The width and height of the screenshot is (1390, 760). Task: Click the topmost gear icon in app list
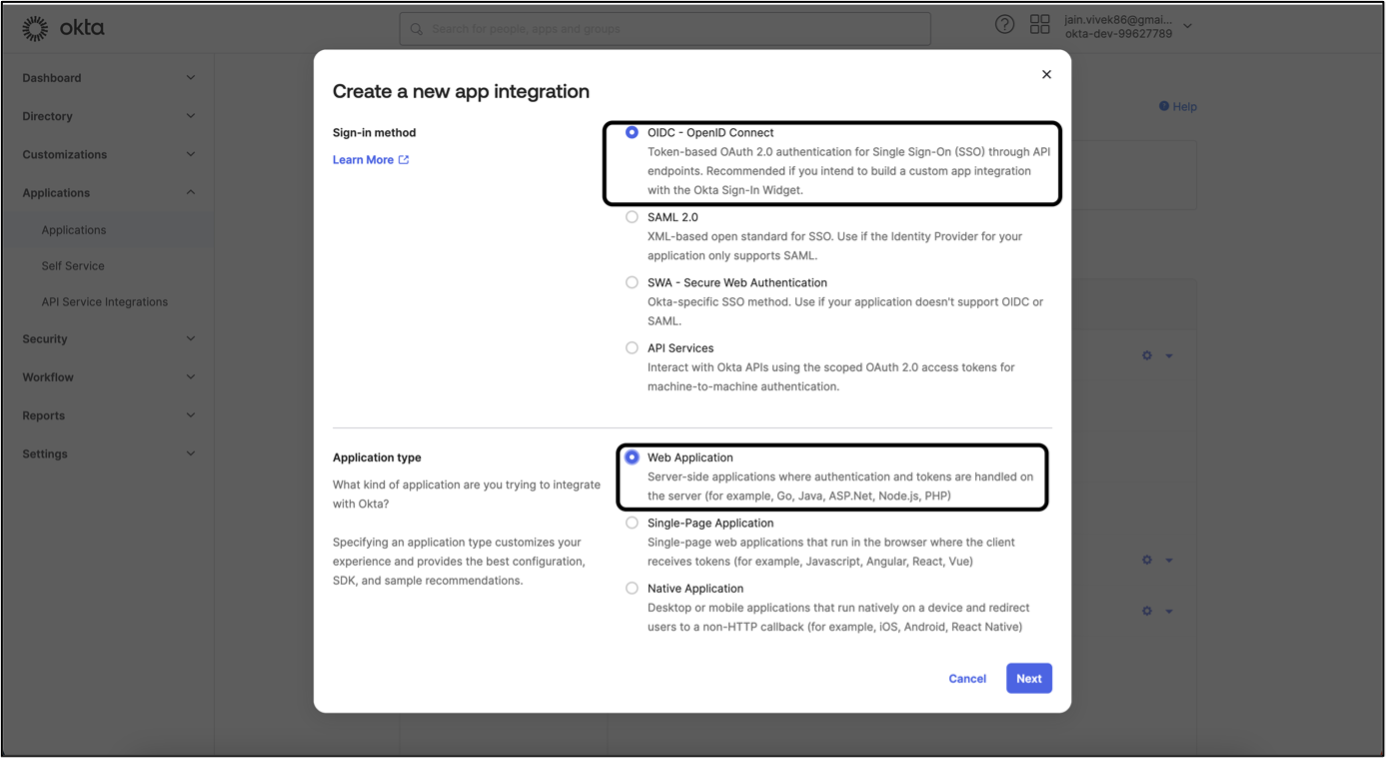1147,356
